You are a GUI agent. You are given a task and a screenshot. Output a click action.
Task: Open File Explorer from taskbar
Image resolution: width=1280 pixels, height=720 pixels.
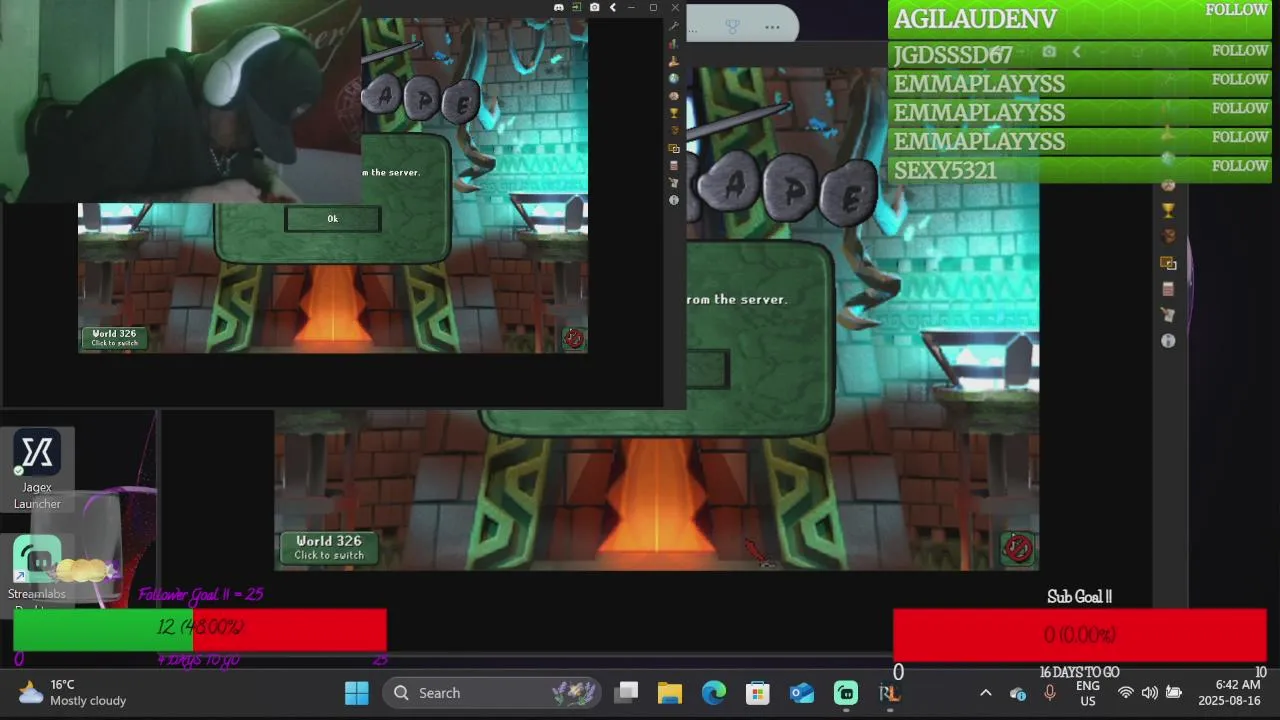click(670, 693)
